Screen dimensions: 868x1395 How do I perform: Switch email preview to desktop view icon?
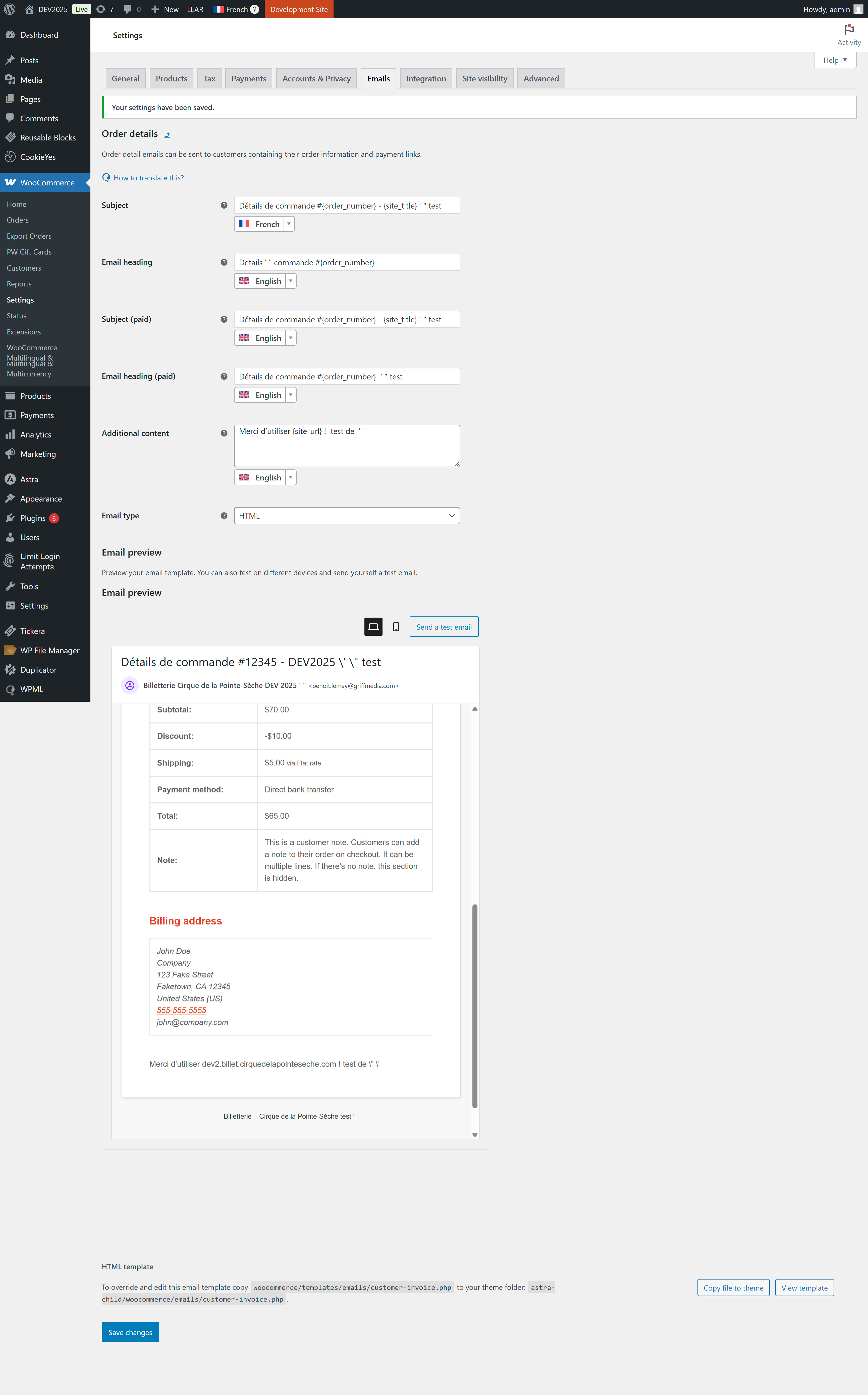point(373,627)
